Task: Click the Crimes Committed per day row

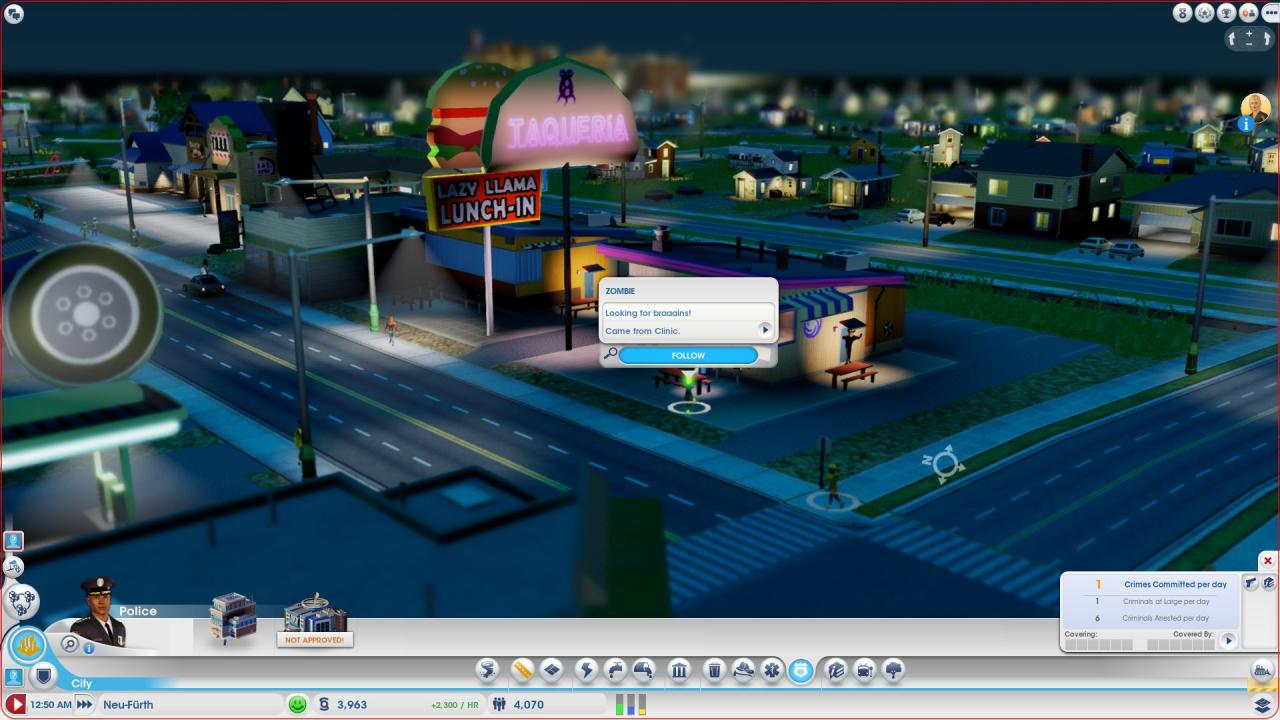Action: point(1151,584)
